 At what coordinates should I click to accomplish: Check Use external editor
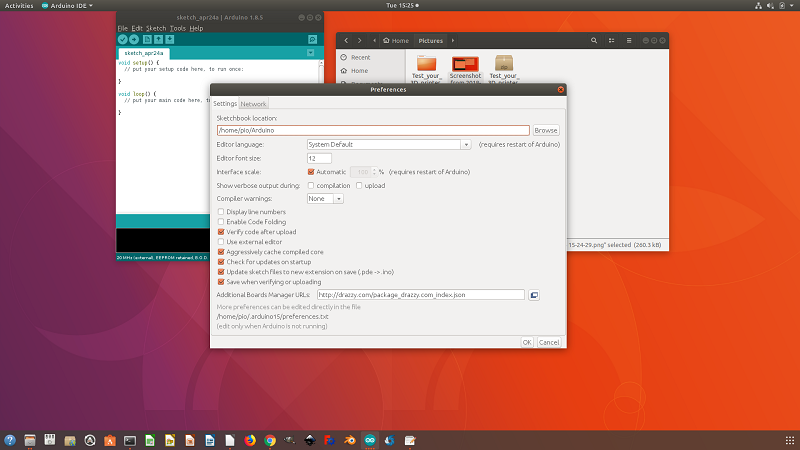(x=221, y=242)
